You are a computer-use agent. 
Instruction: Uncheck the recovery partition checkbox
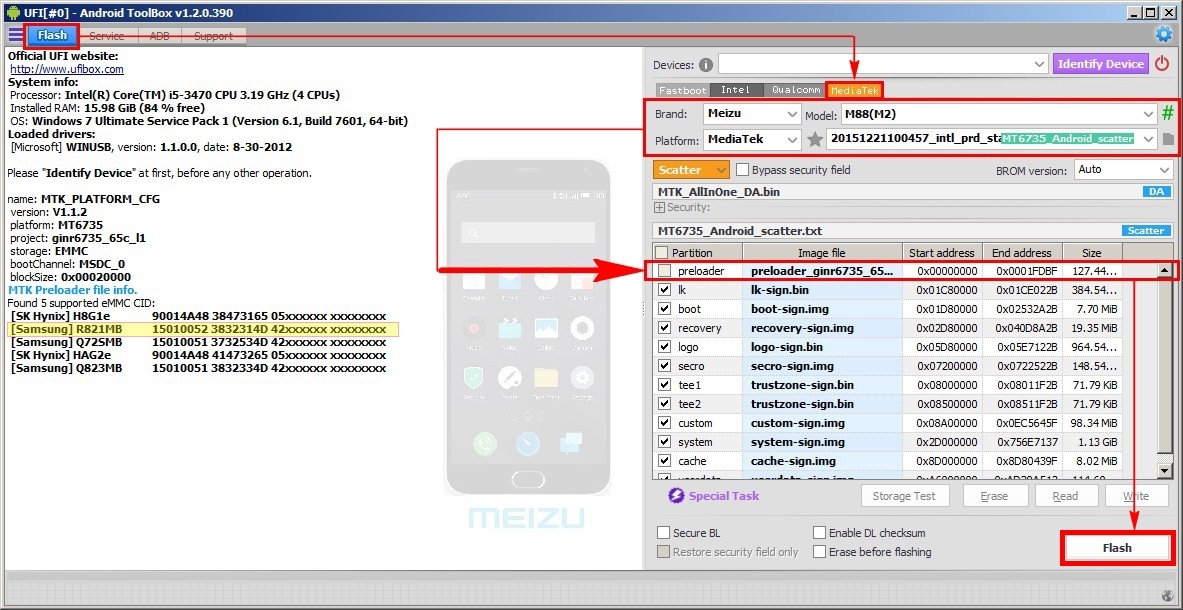tap(664, 328)
